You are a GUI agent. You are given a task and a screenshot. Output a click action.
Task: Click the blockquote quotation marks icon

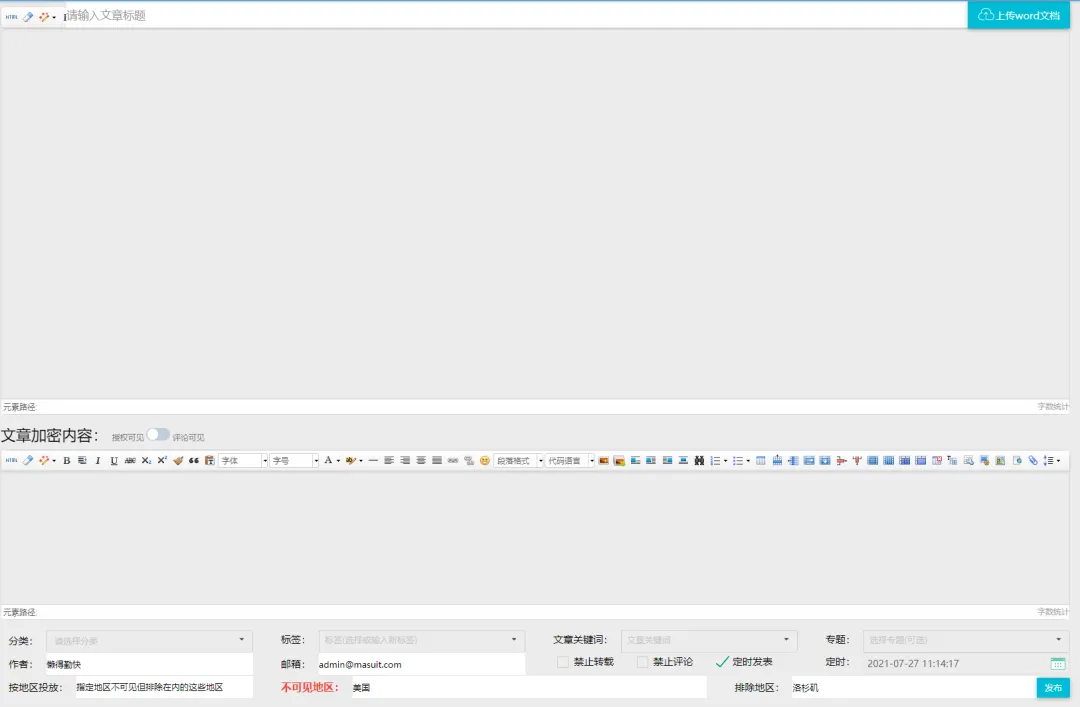194,460
